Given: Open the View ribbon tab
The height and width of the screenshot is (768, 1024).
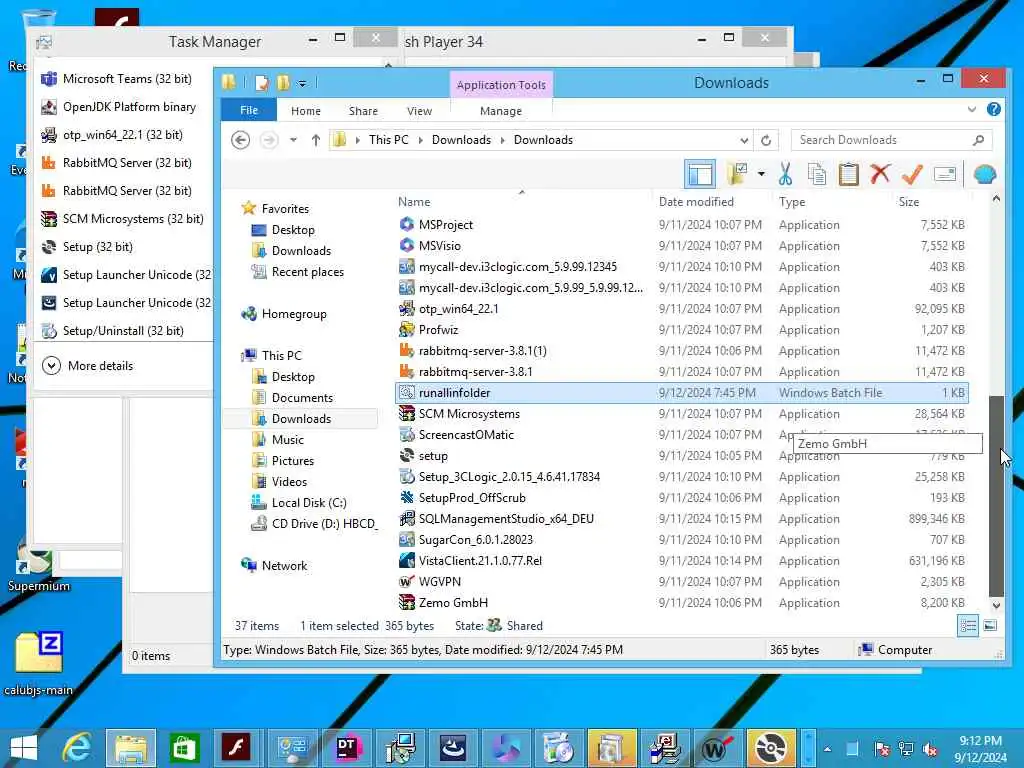Looking at the screenshot, I should [x=419, y=111].
